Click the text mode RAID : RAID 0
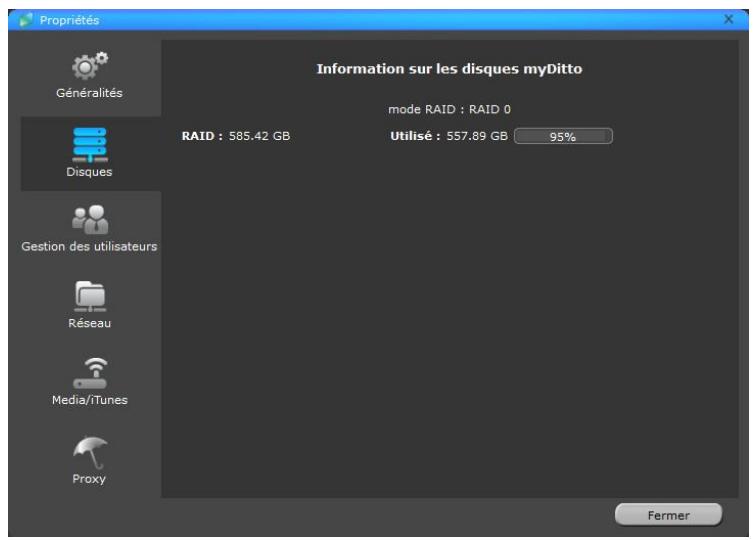 pos(449,109)
